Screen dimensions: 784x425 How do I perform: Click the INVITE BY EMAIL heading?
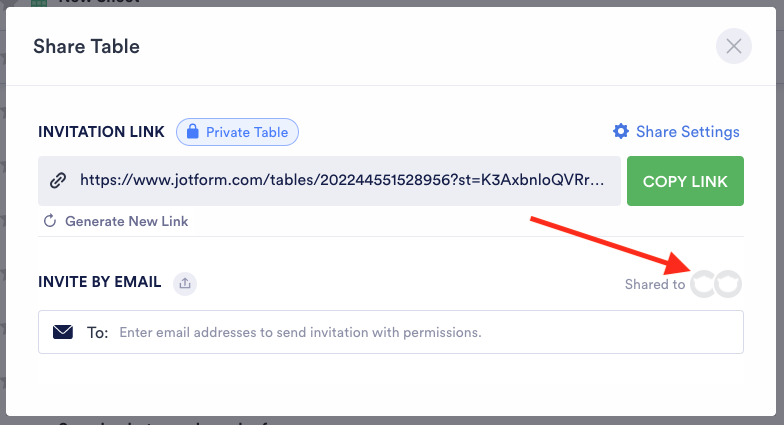[x=99, y=282]
